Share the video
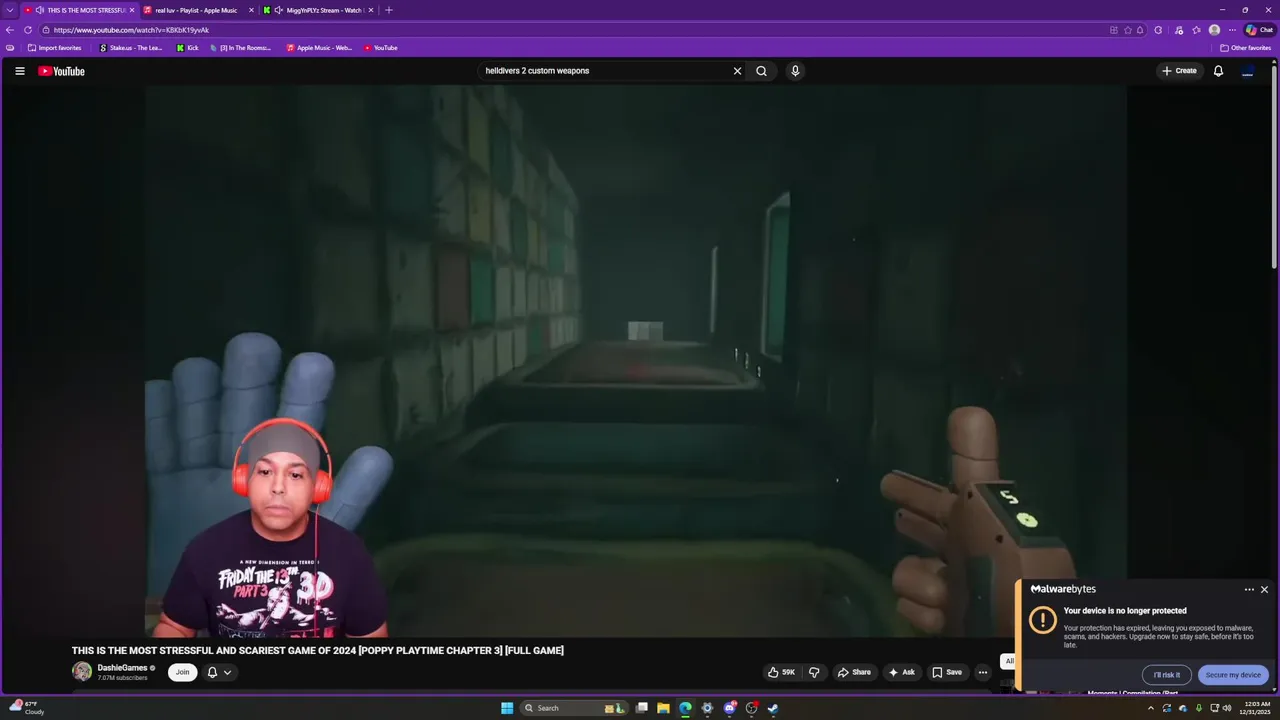This screenshot has width=1280, height=720. tap(854, 672)
